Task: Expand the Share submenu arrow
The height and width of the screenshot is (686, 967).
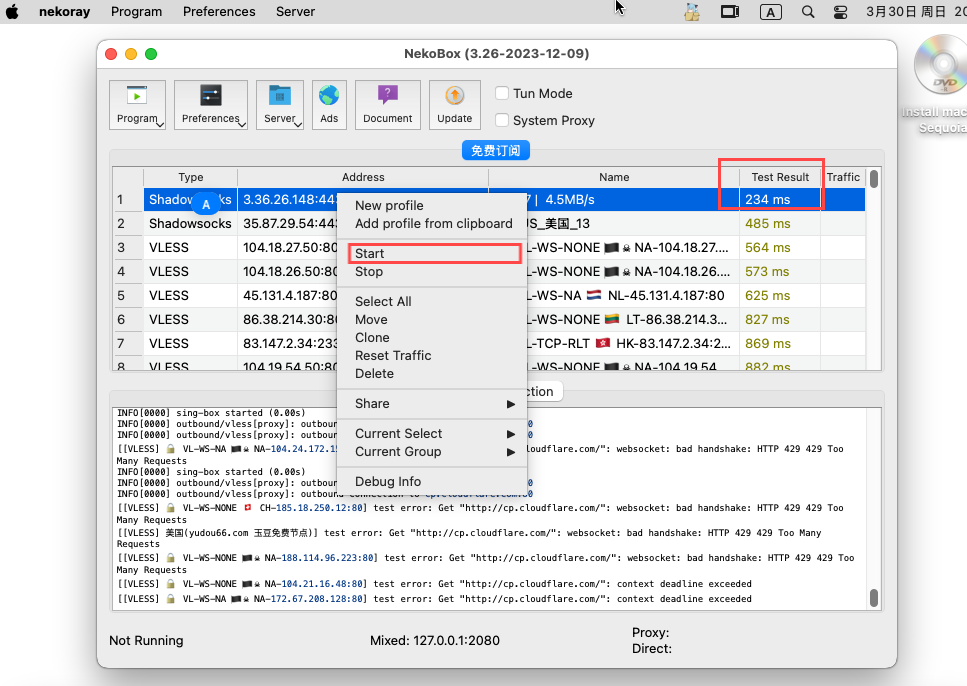Action: (511, 404)
